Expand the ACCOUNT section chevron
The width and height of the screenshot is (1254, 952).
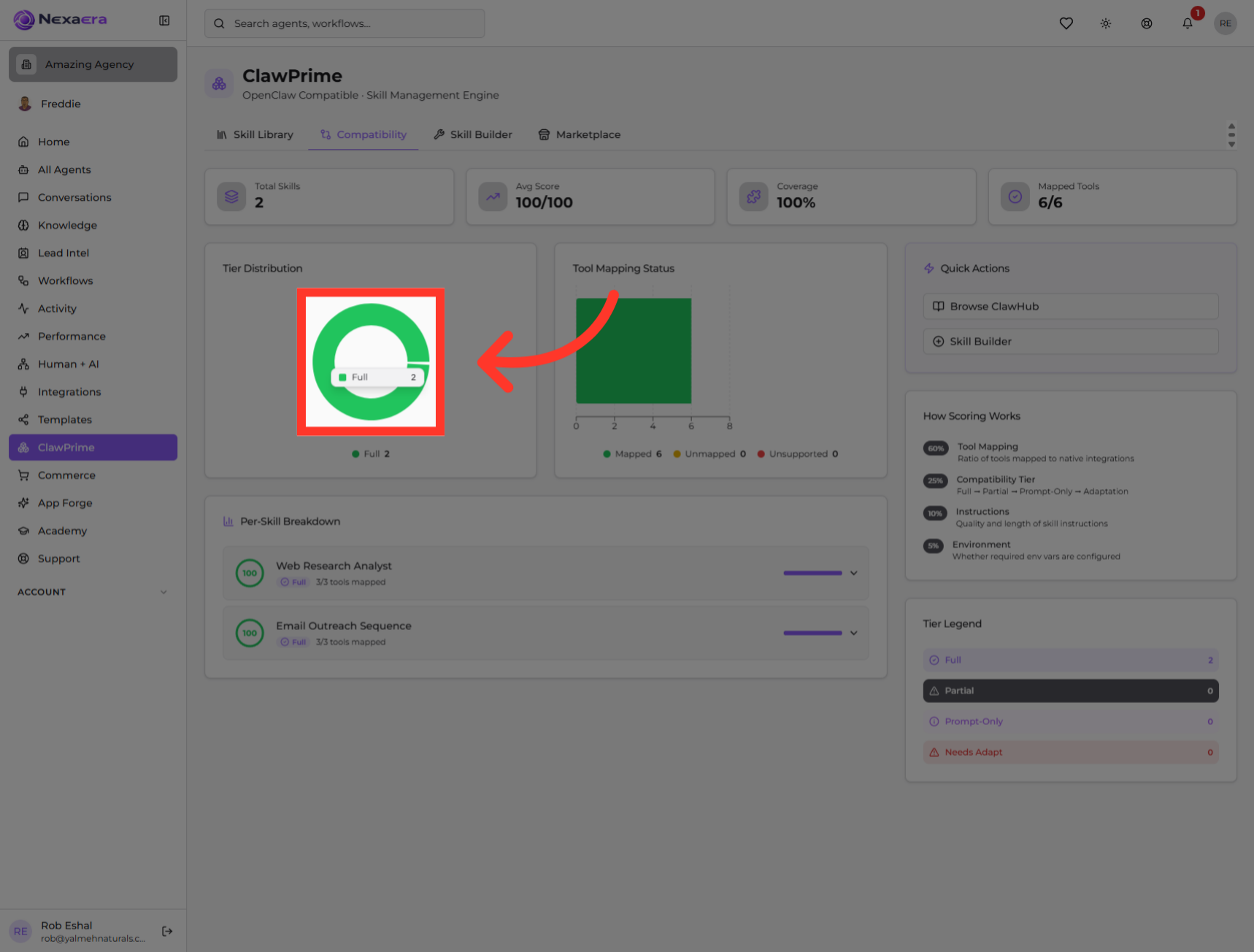tap(164, 592)
